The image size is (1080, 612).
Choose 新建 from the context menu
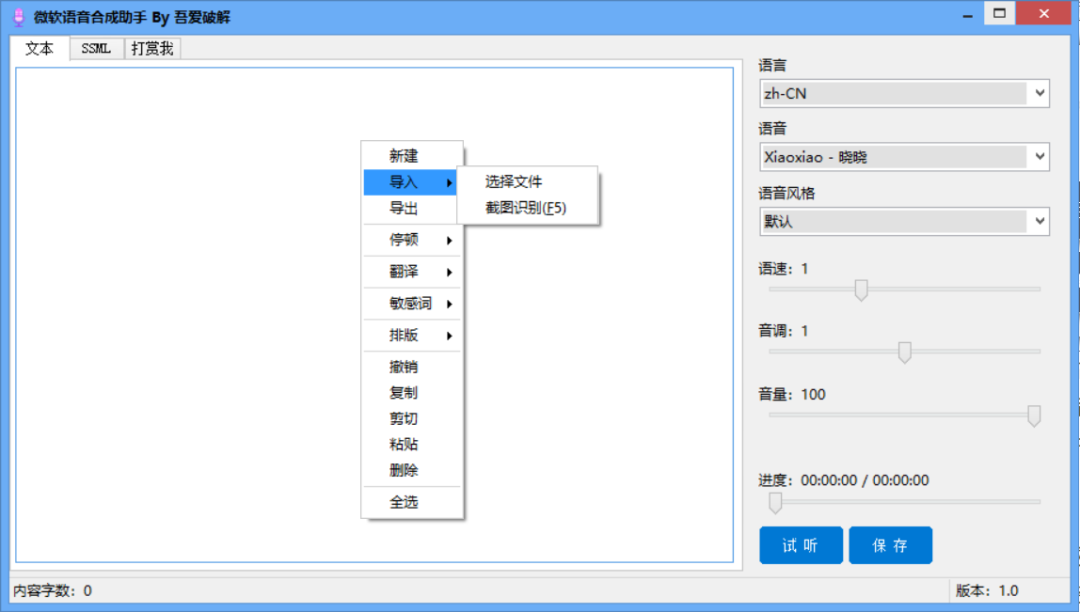(x=404, y=156)
